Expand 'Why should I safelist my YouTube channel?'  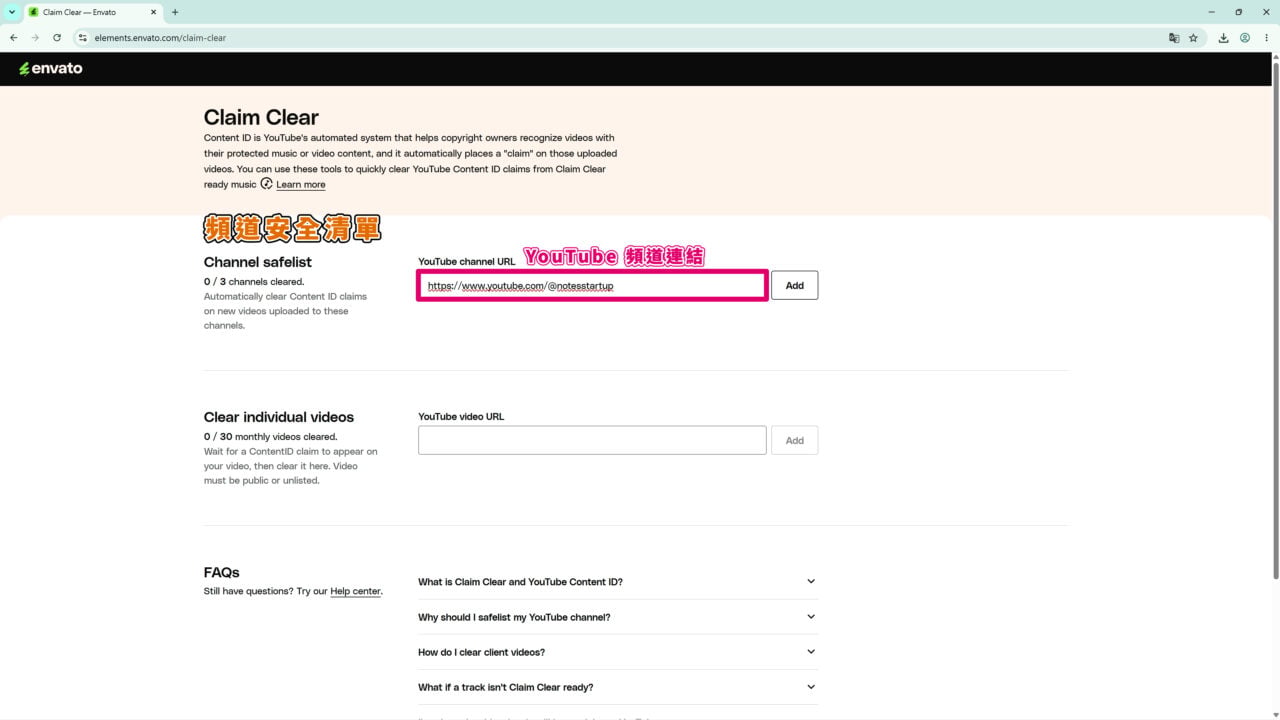coord(618,617)
